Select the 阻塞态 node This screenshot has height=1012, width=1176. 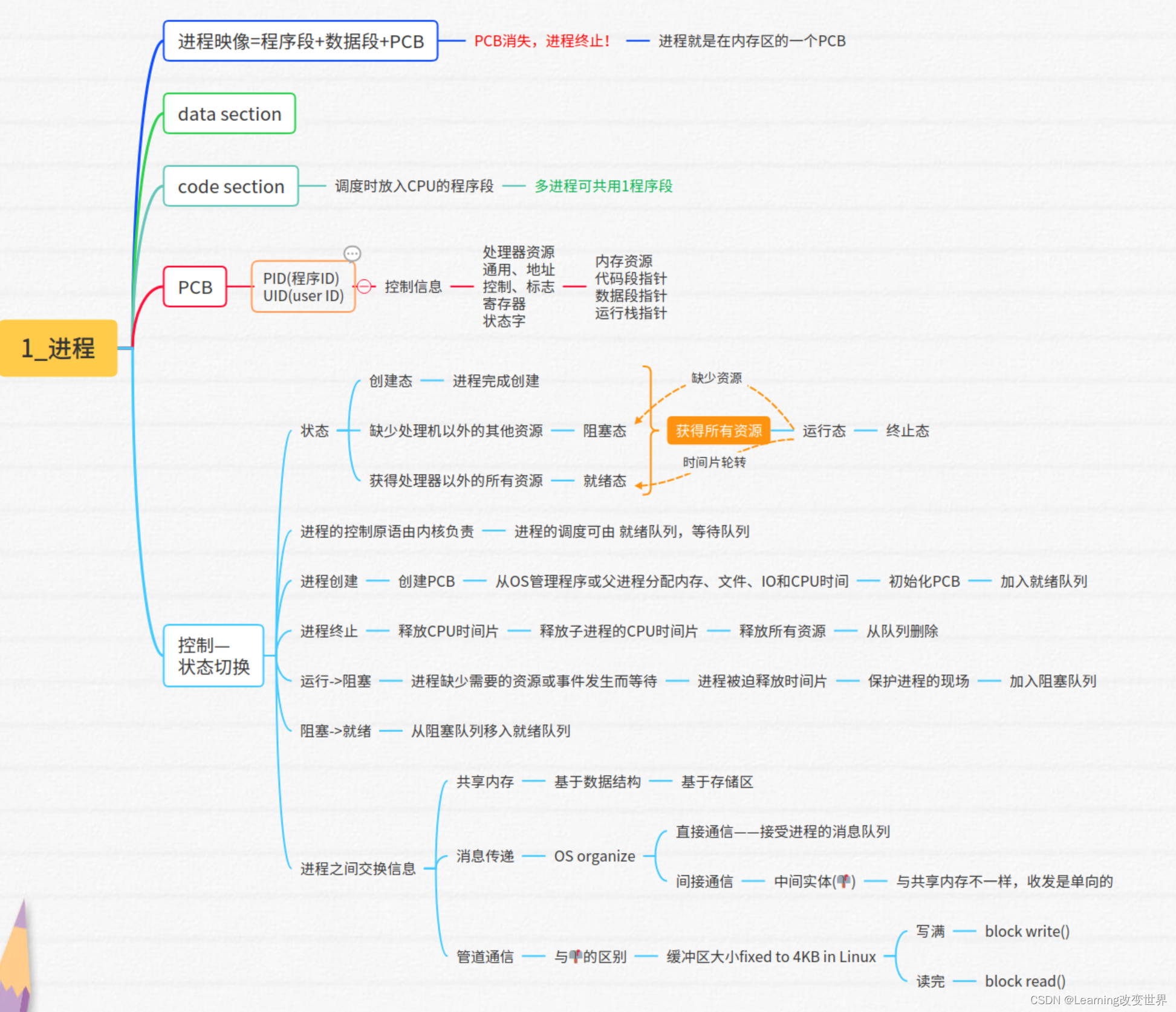click(605, 430)
